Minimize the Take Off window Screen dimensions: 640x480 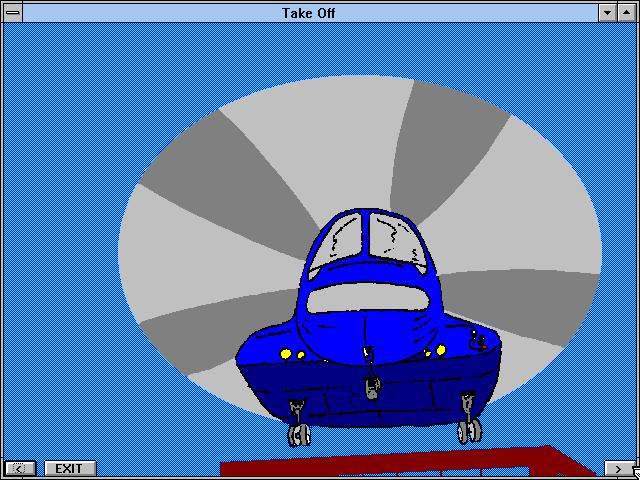(x=607, y=13)
